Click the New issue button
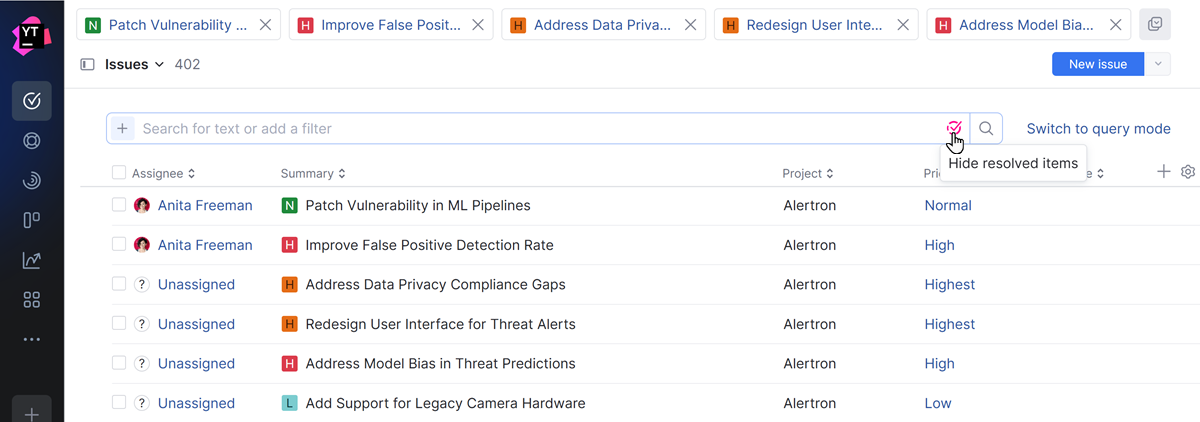Viewport: 1200px width, 422px height. [1097, 64]
